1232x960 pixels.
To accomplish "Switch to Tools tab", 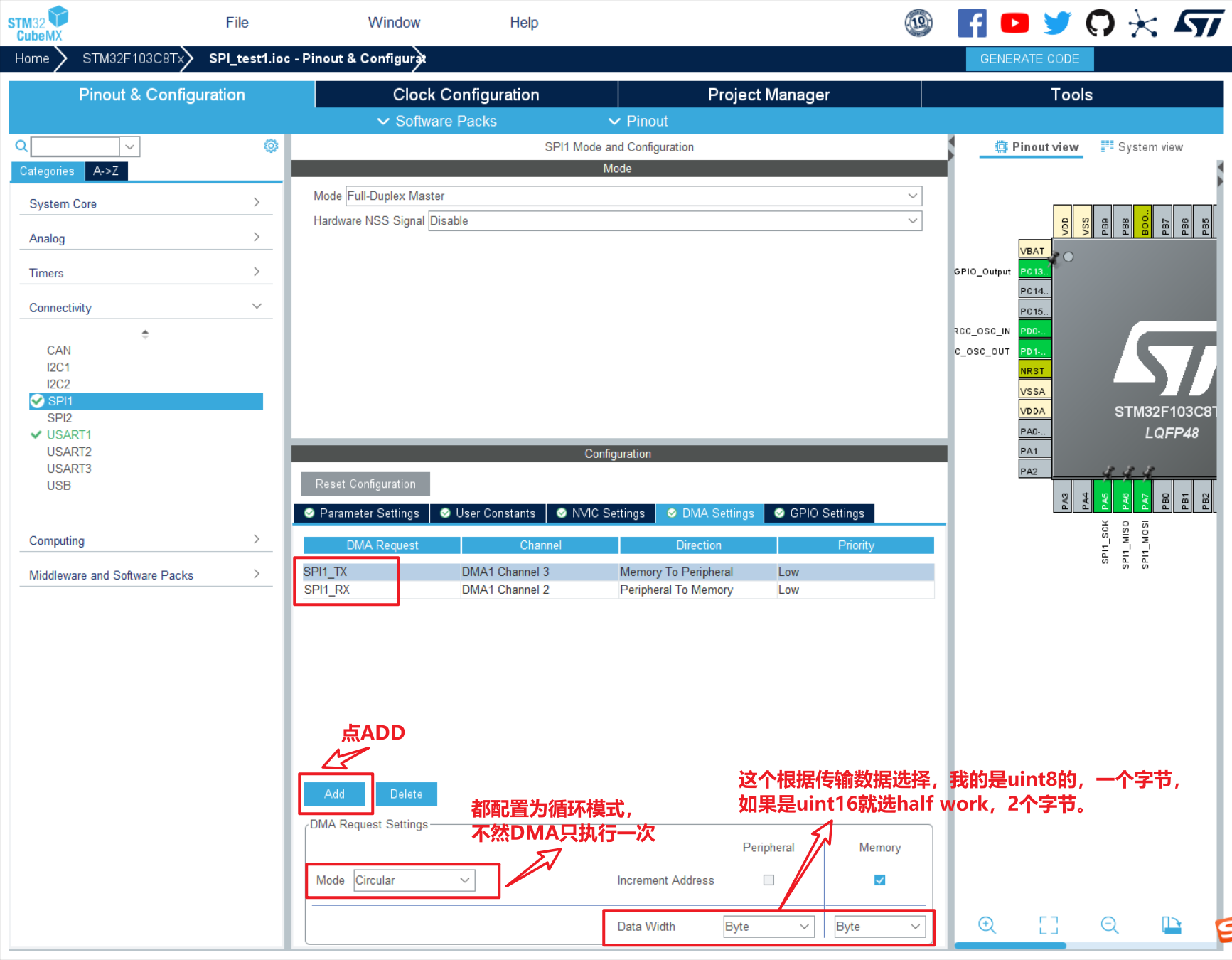I will (1071, 95).
